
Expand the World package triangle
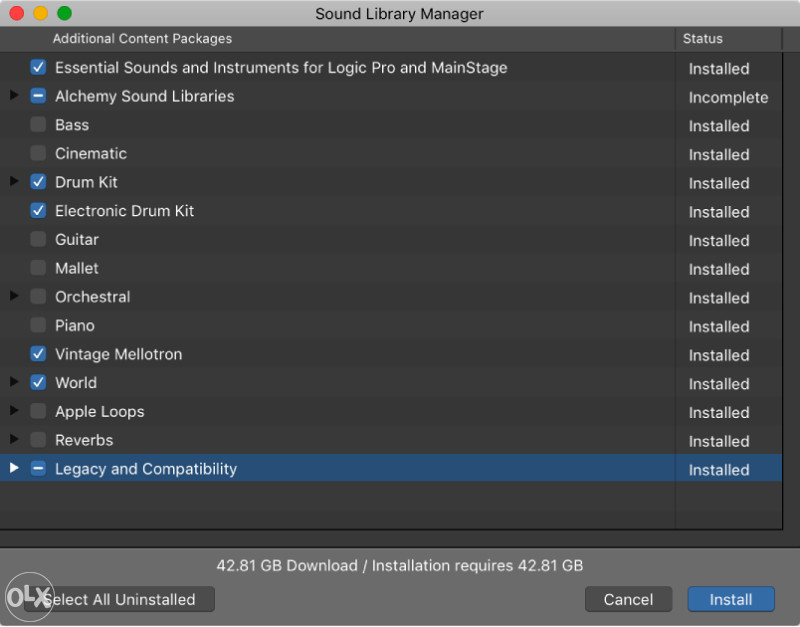click(x=14, y=382)
